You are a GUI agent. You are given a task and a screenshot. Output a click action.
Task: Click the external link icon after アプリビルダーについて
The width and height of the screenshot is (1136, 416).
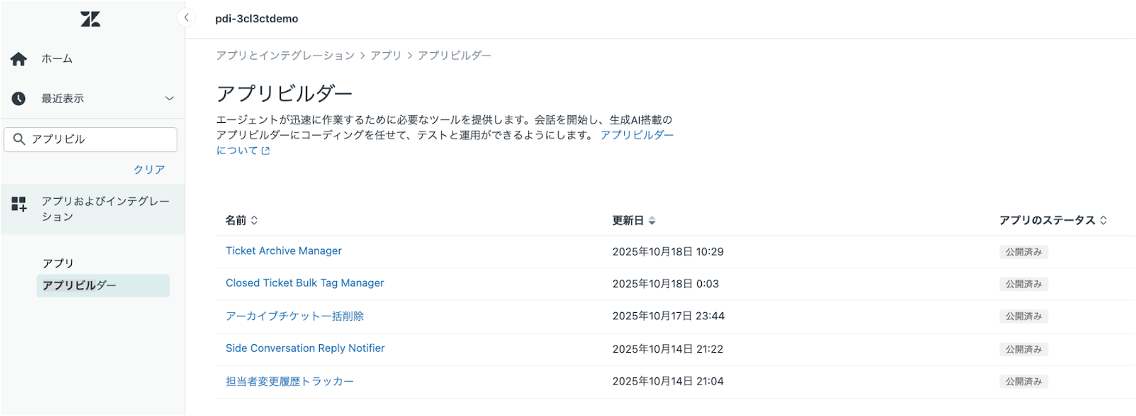265,152
